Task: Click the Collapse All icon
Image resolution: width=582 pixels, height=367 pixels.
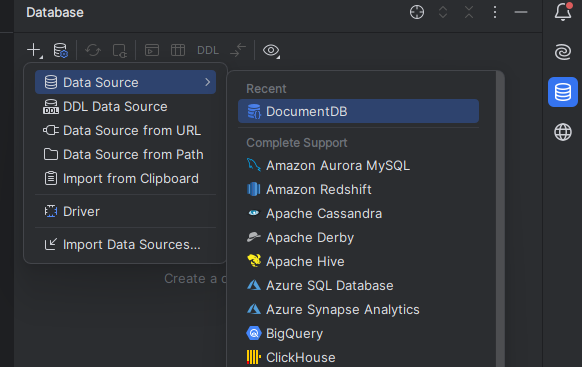Action: click(469, 12)
